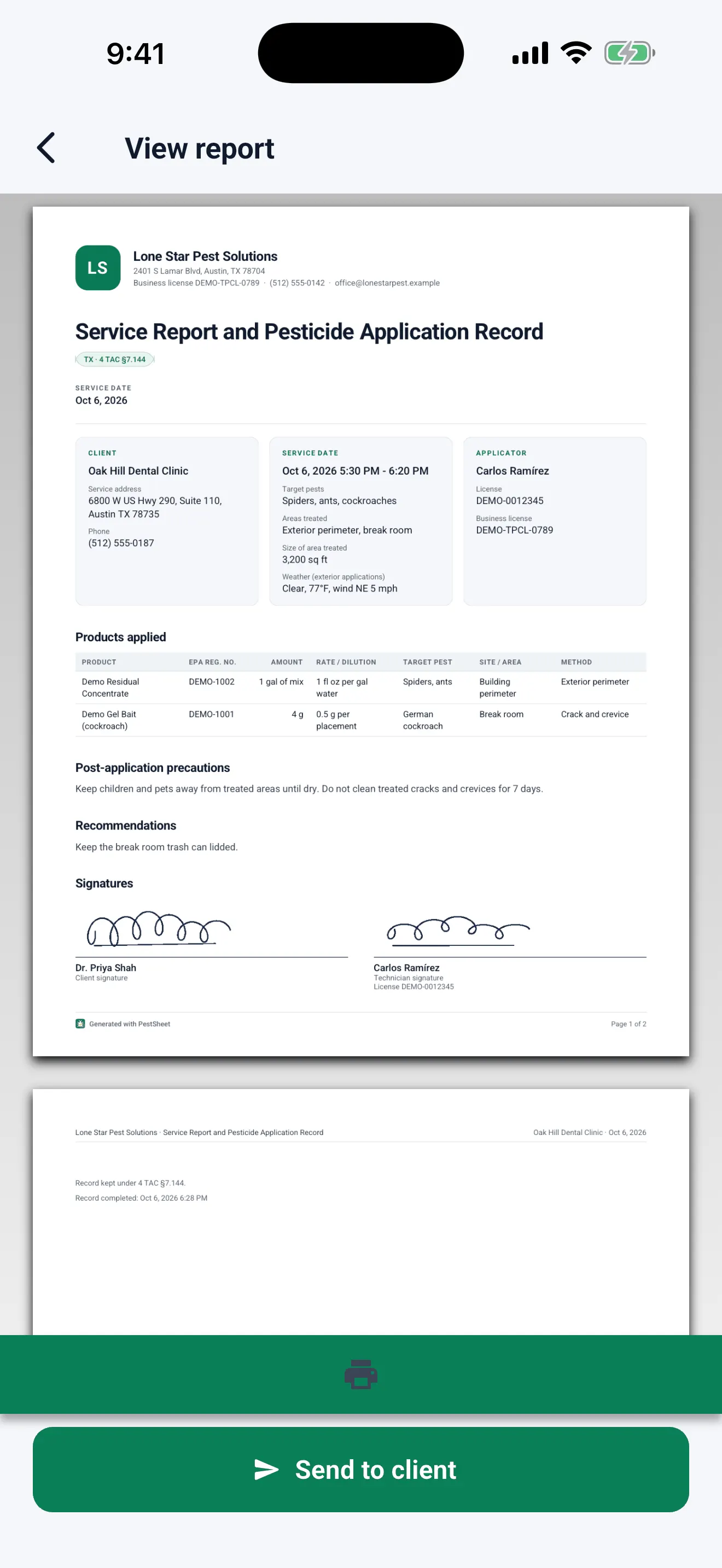The image size is (722, 1568).
Task: Tap the Wi-Fi status icon
Action: tap(576, 53)
